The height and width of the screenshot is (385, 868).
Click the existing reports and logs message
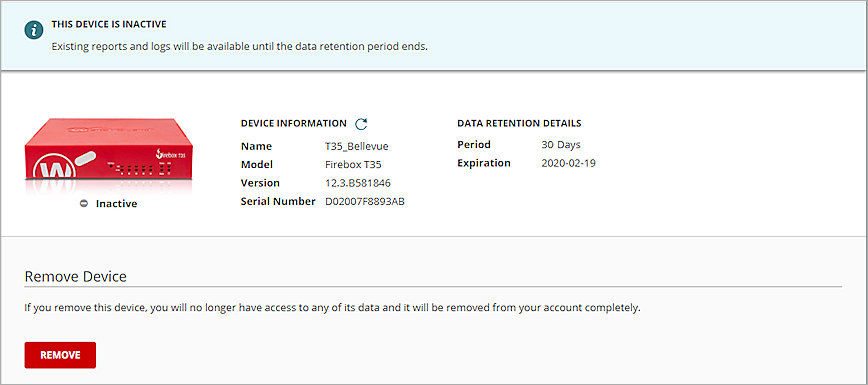240,47
